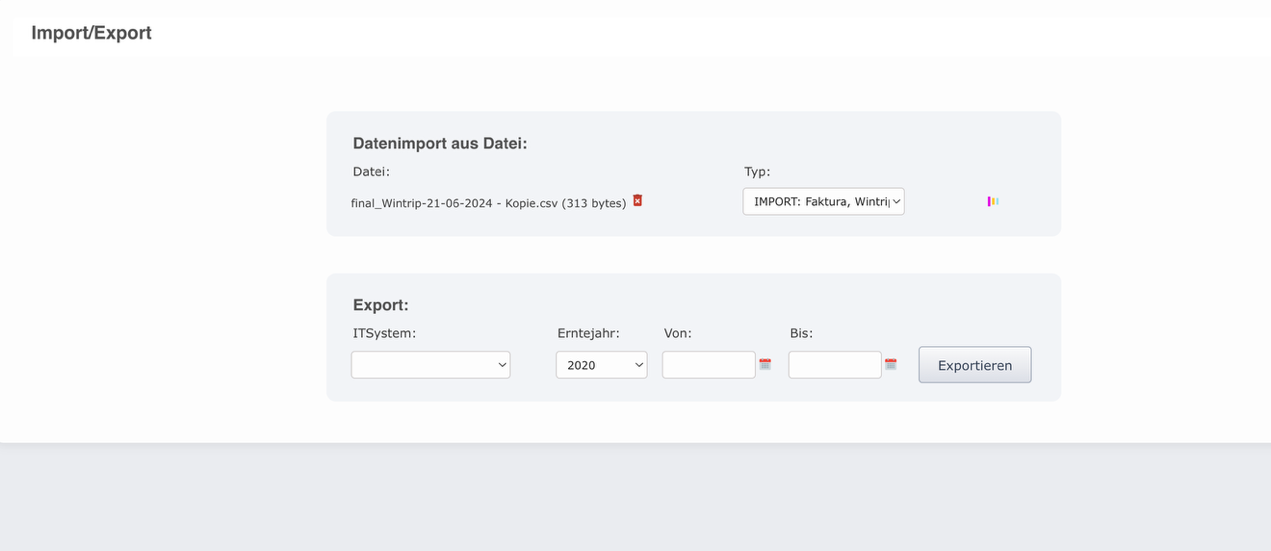
Task: Focus the Bis date input field
Action: pyautogui.click(x=834, y=365)
